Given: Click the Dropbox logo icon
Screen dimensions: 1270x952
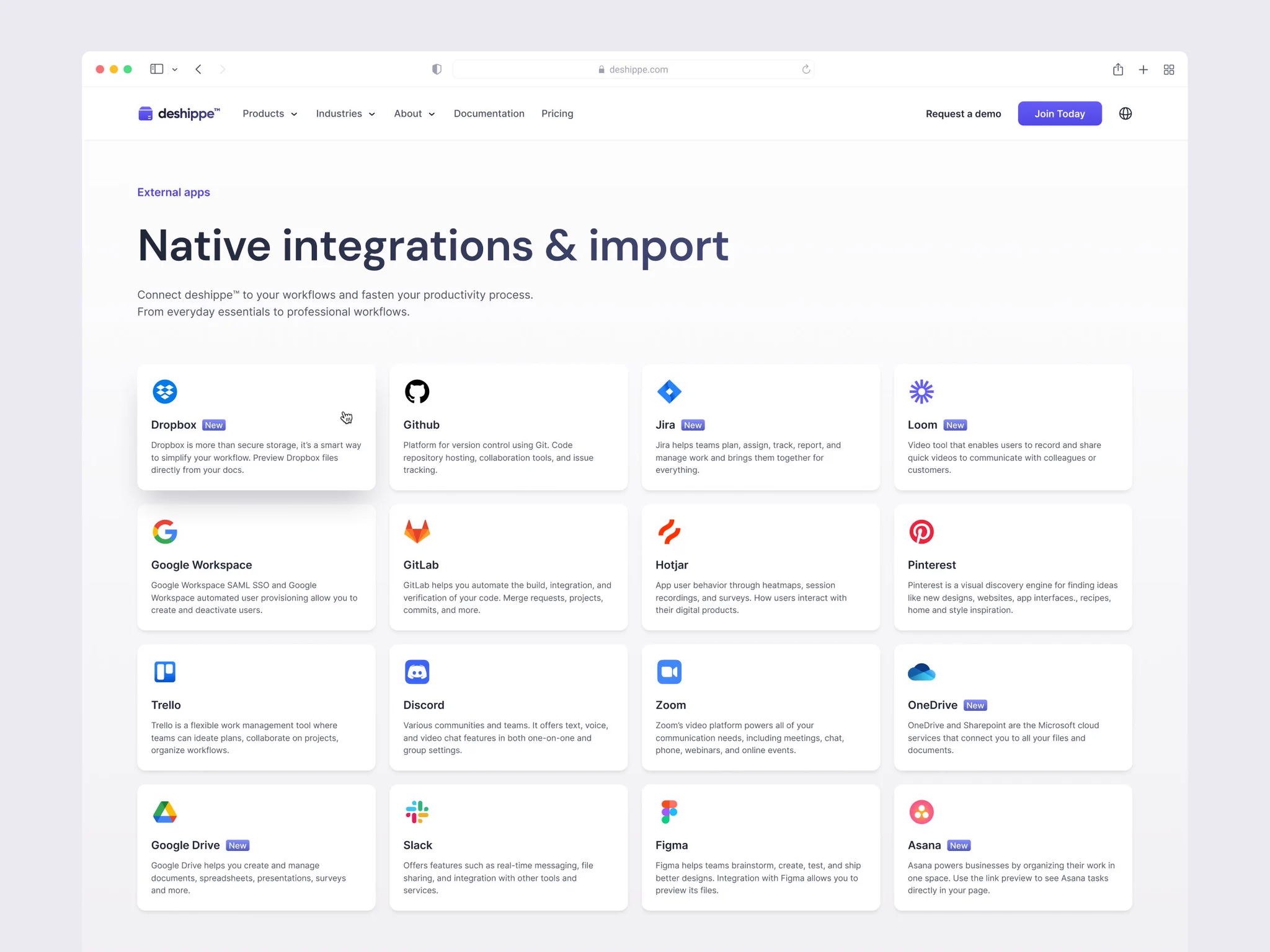Looking at the screenshot, I should click(165, 392).
